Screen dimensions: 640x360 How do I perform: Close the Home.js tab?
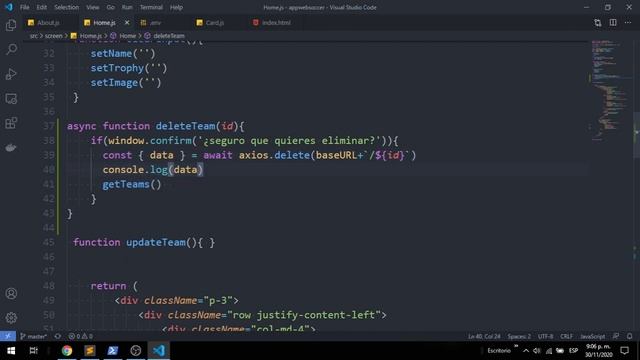[x=127, y=23]
